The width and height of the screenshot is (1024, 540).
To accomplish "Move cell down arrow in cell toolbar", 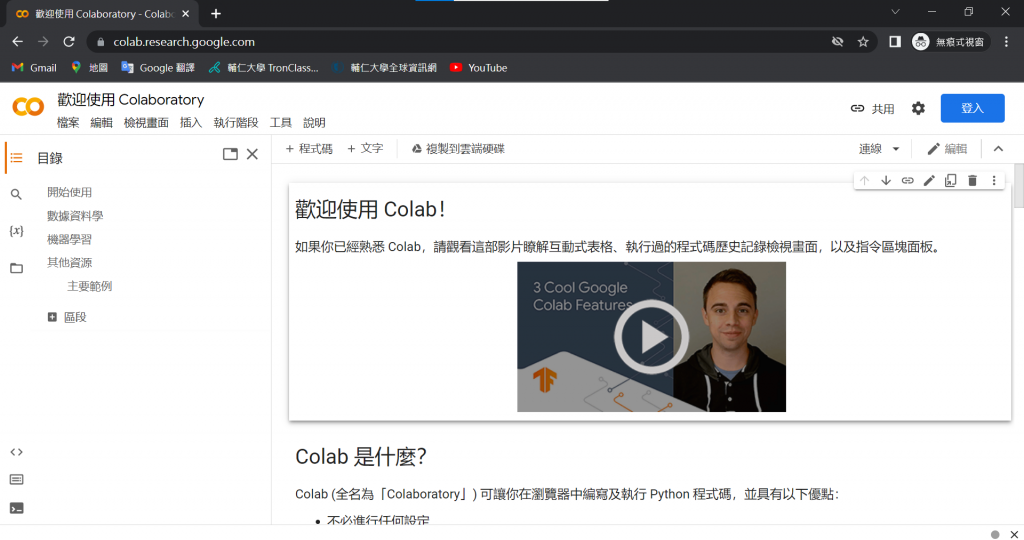I will pos(886,180).
